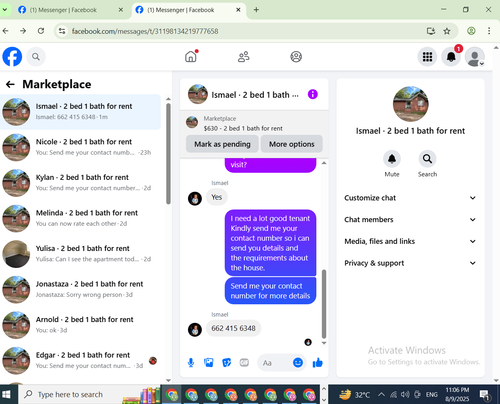Open the emoji picker in message box

pos(298,362)
